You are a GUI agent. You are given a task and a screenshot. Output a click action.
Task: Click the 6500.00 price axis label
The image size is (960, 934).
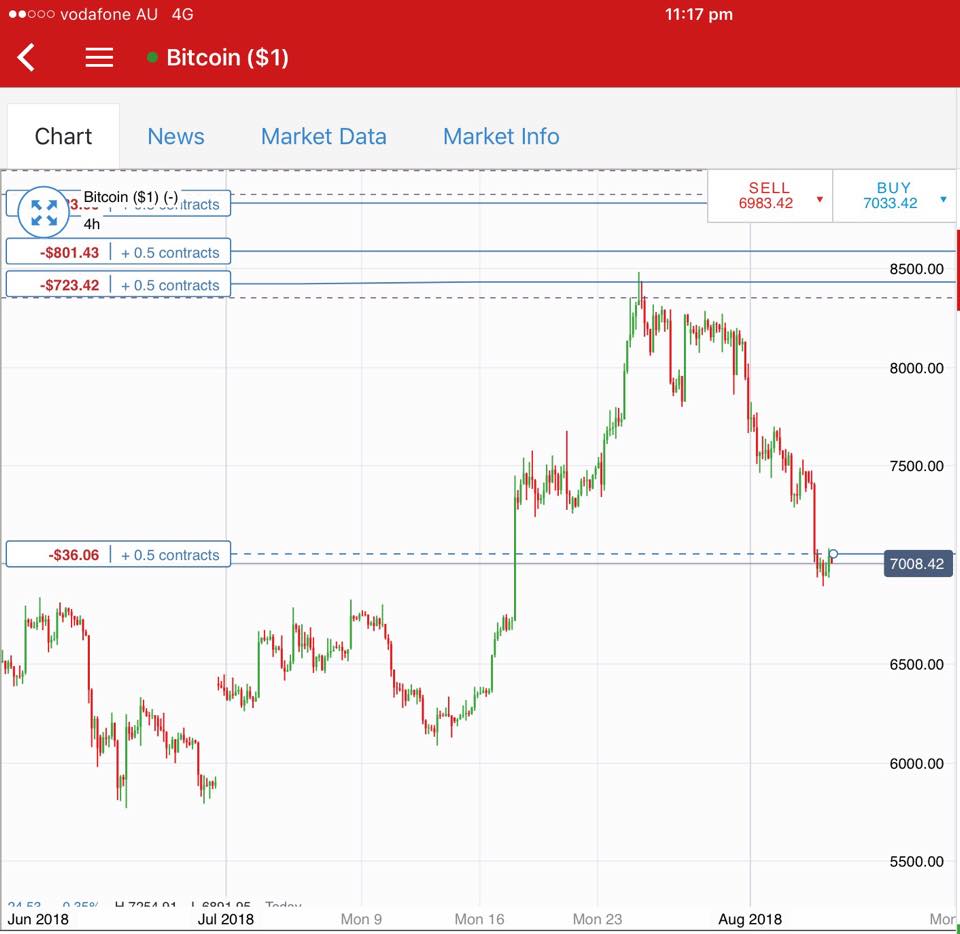pos(916,664)
